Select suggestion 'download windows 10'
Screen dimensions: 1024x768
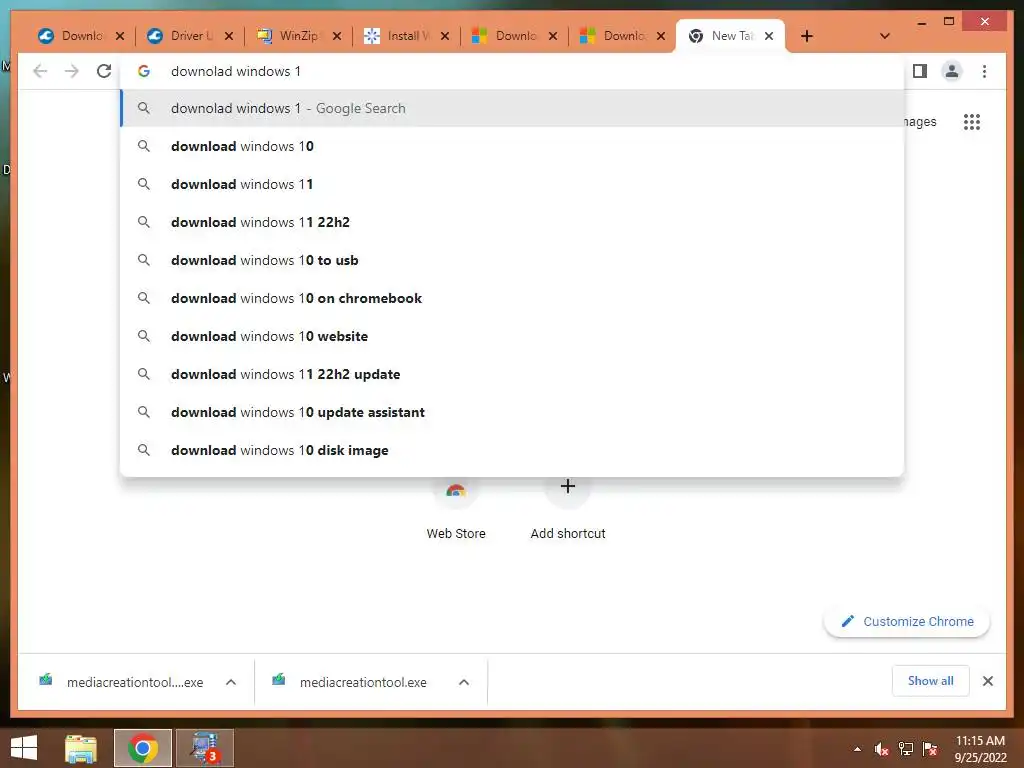(512, 146)
